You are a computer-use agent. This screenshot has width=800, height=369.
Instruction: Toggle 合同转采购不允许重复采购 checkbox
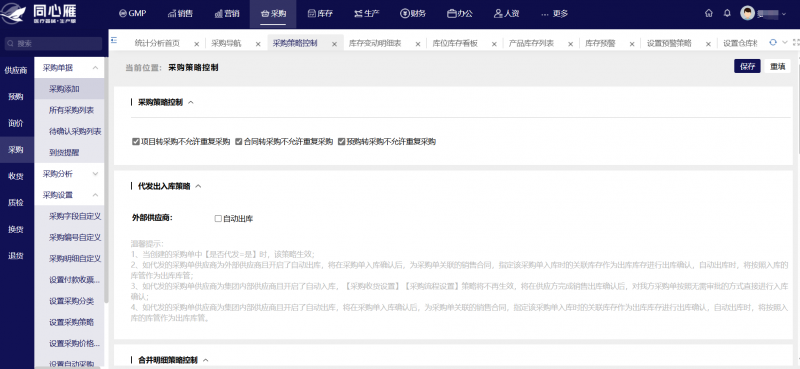coord(239,142)
